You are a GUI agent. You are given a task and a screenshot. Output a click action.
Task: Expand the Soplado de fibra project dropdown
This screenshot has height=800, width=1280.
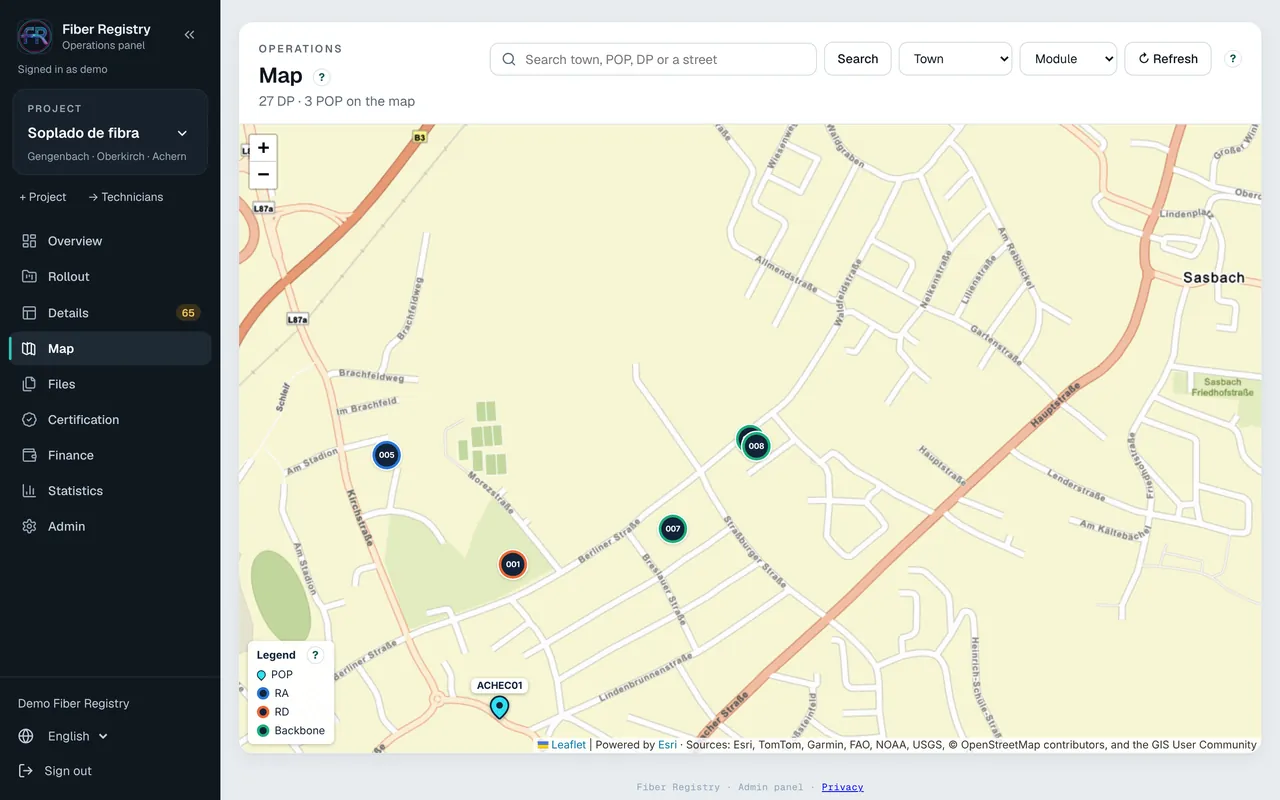110,132
